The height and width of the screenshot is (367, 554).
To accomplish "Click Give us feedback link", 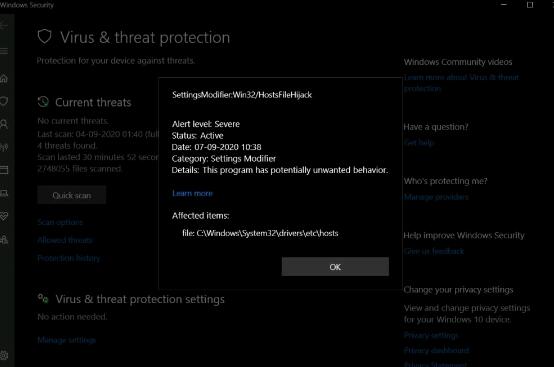I will tap(434, 251).
